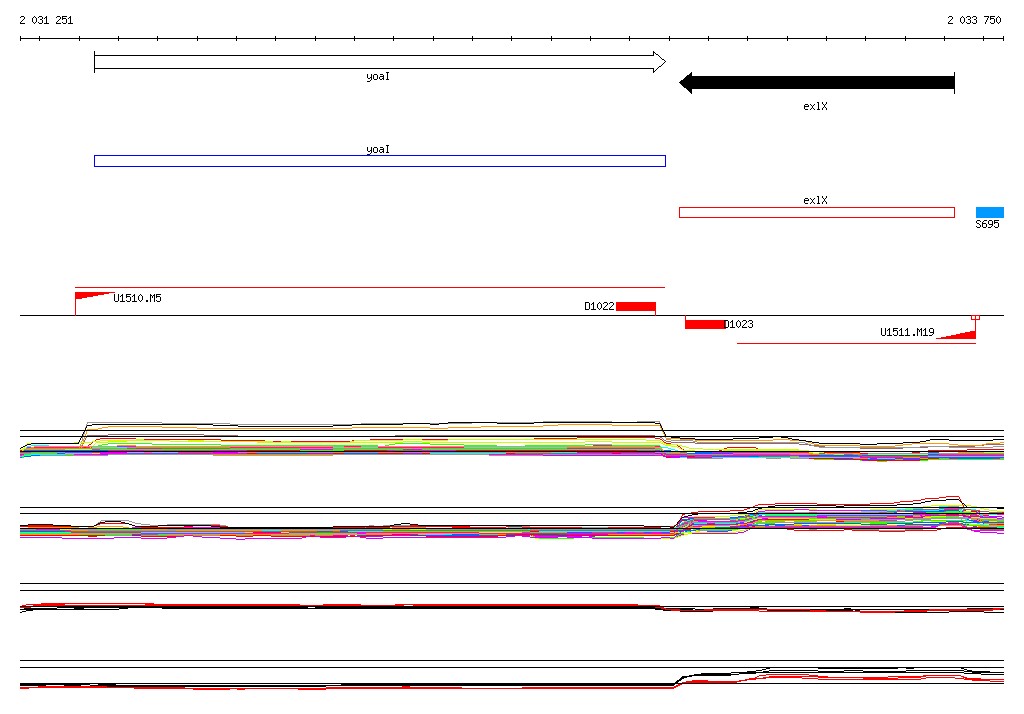This screenshot has width=1024, height=714.
Task: Click the white yoaI gene arrow
Action: pos(380,62)
